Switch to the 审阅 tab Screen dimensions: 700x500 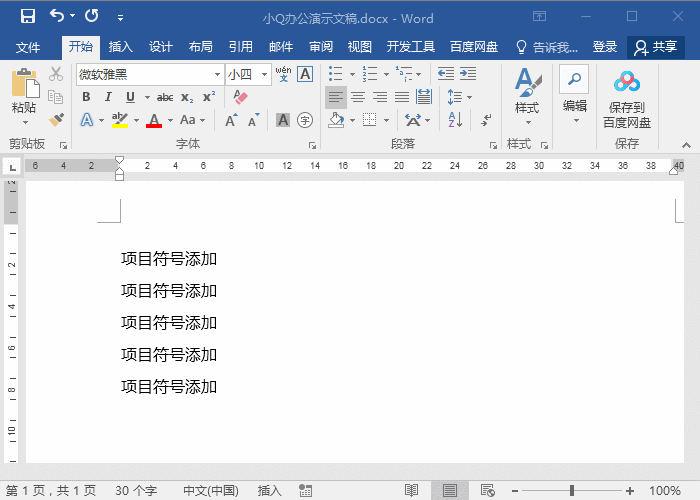point(321,47)
